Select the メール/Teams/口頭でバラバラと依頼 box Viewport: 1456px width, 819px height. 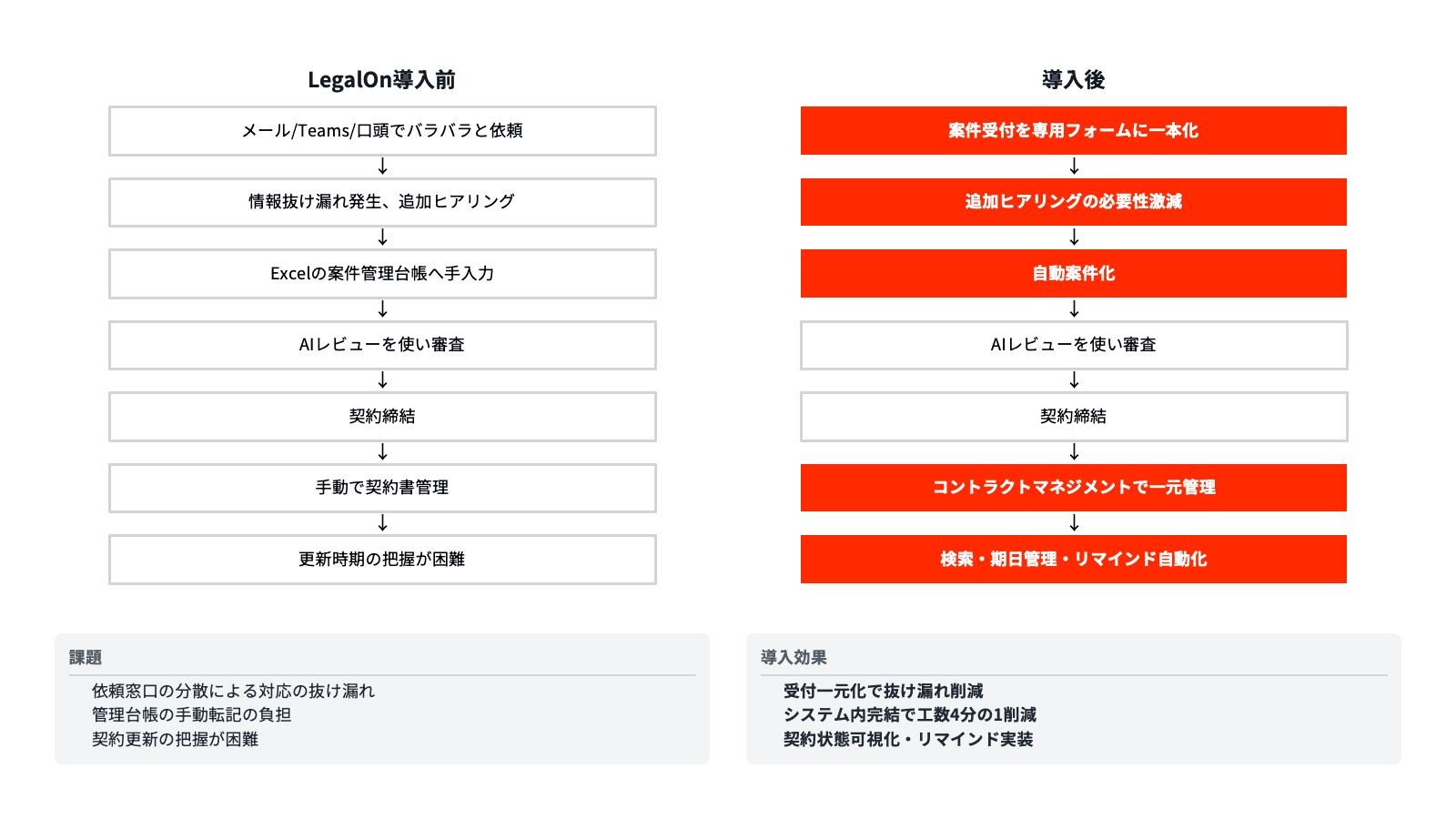point(382,131)
